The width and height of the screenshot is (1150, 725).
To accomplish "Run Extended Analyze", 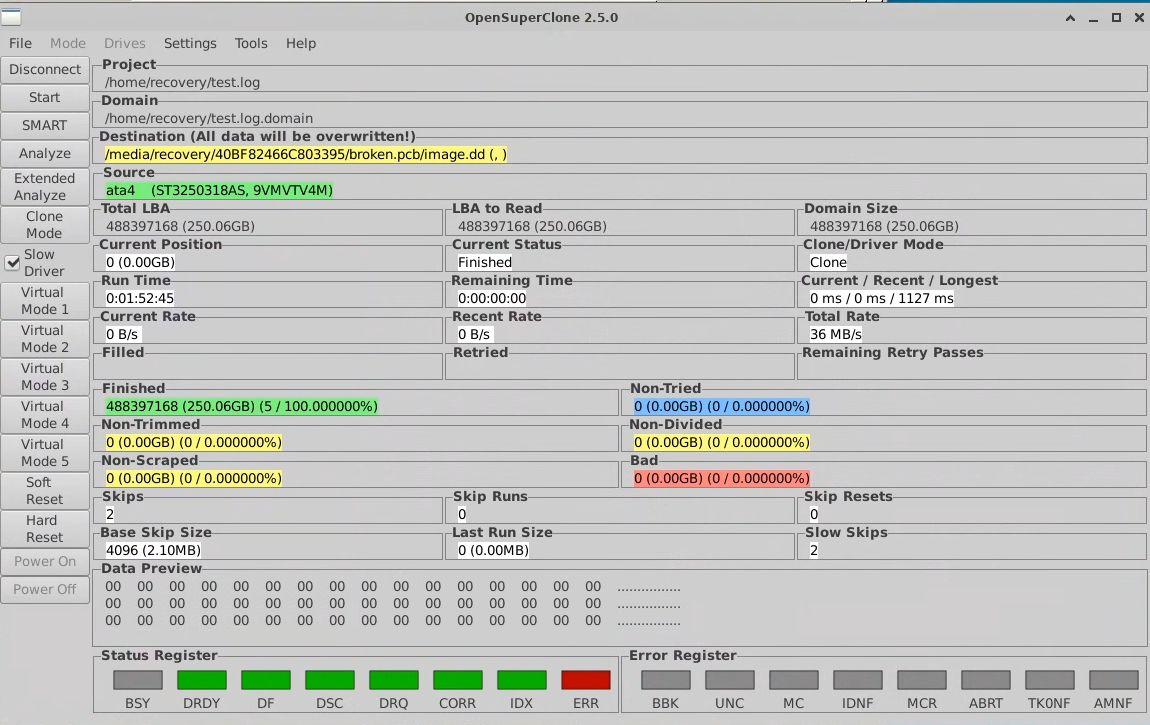I will pos(45,186).
